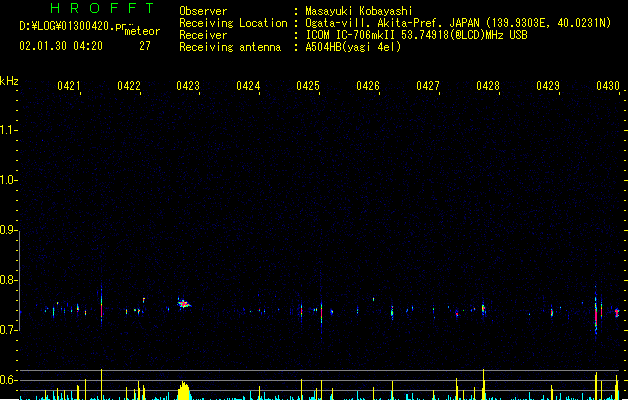Viewport: 629px width, 400px height.
Task: Click the 0421 time marker
Action: 69,86
